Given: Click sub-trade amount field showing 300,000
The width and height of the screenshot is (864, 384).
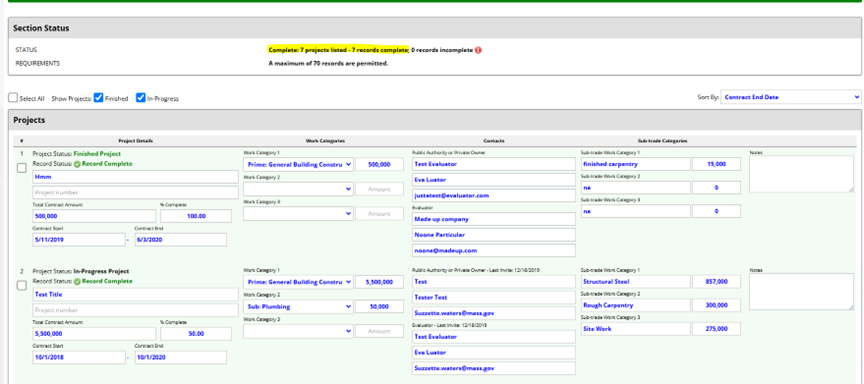Looking at the screenshot, I should click(716, 305).
